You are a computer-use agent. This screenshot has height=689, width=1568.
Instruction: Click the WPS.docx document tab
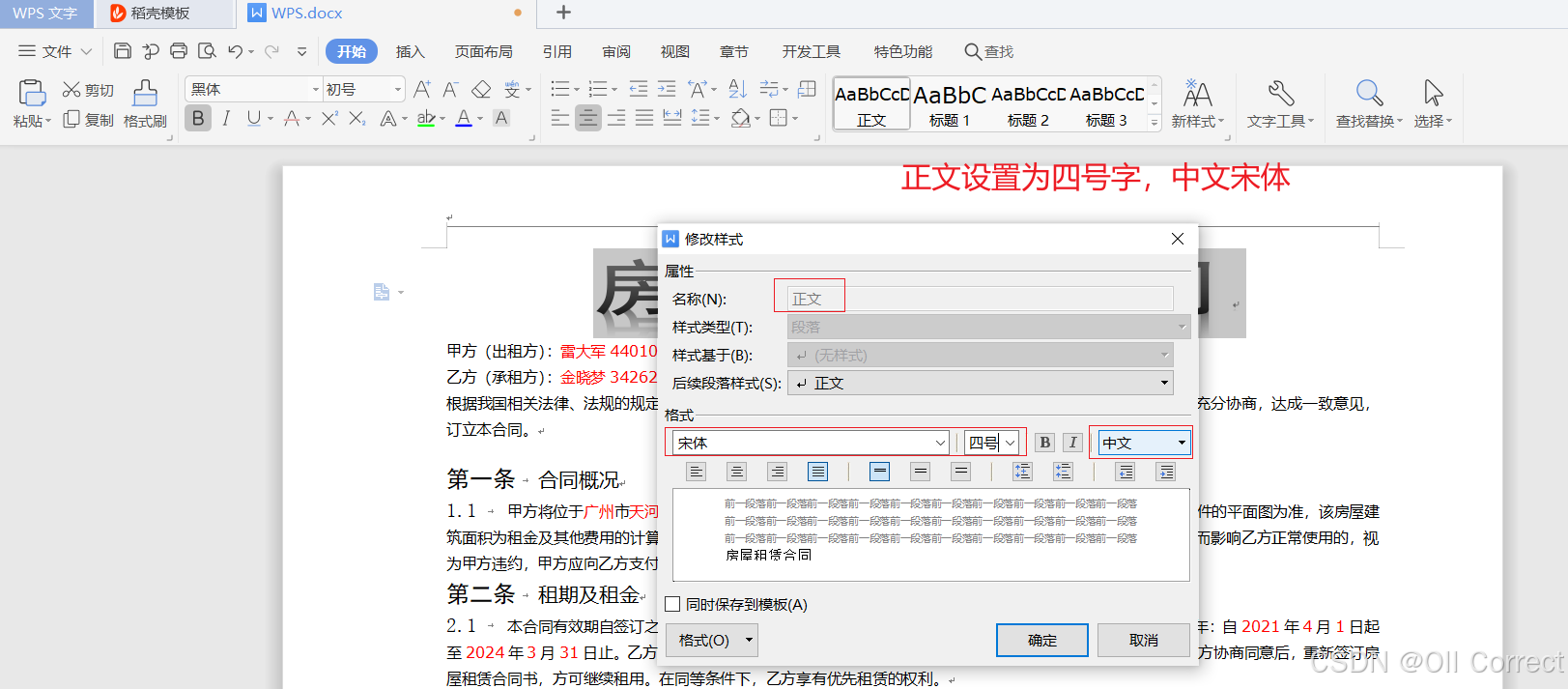pos(385,14)
